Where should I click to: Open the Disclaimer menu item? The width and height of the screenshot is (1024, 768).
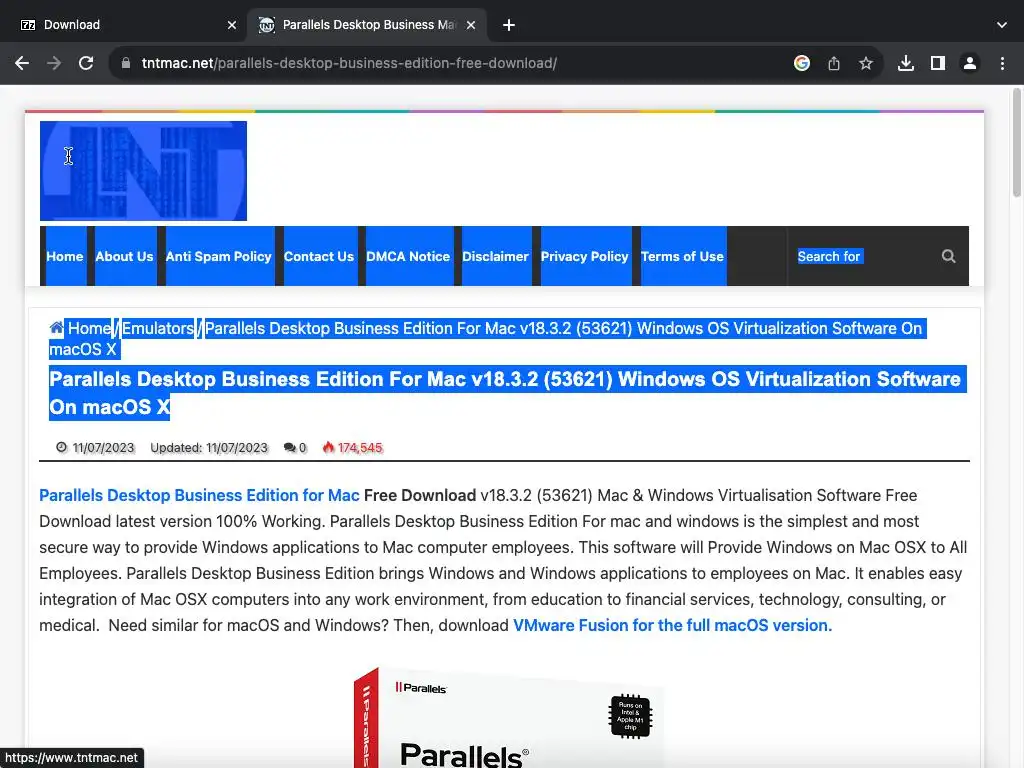coord(495,257)
